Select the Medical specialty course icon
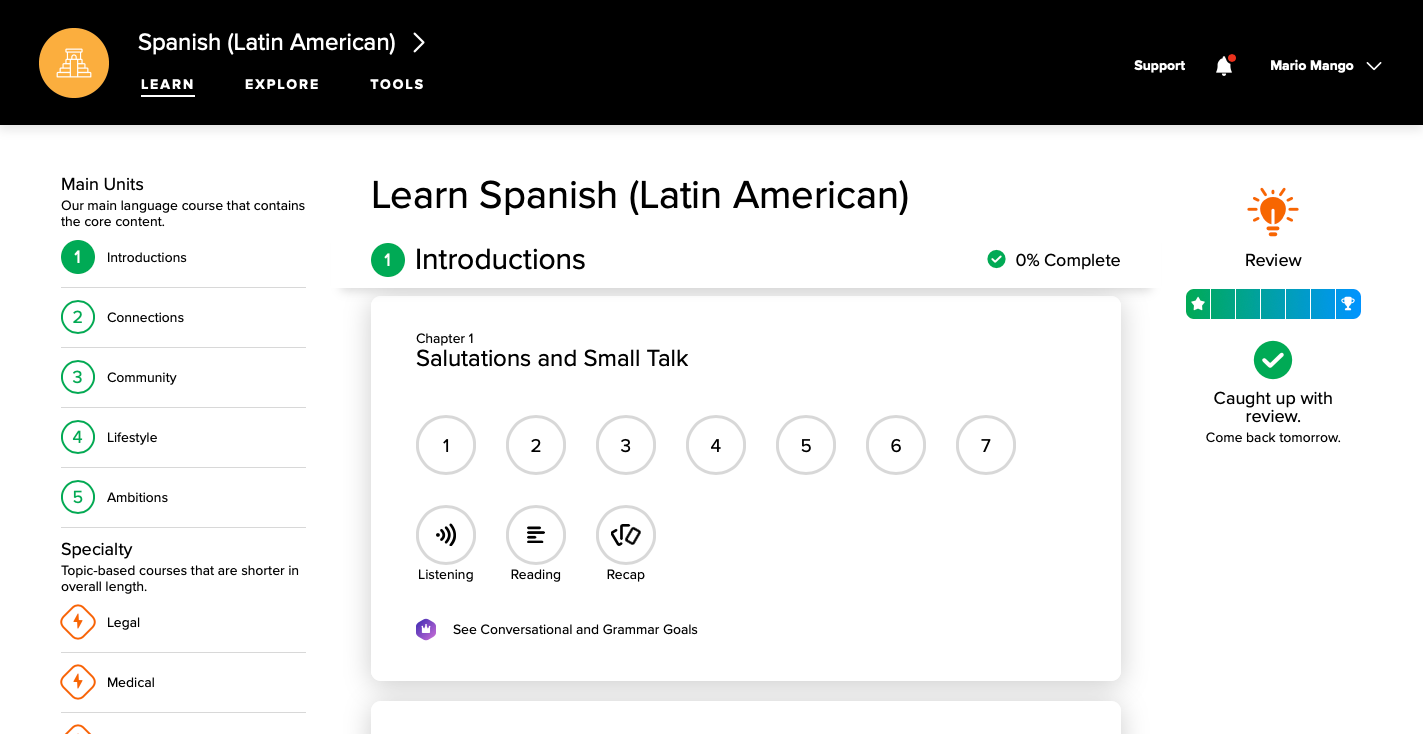Screen dimensions: 1423x734 [x=77, y=682]
